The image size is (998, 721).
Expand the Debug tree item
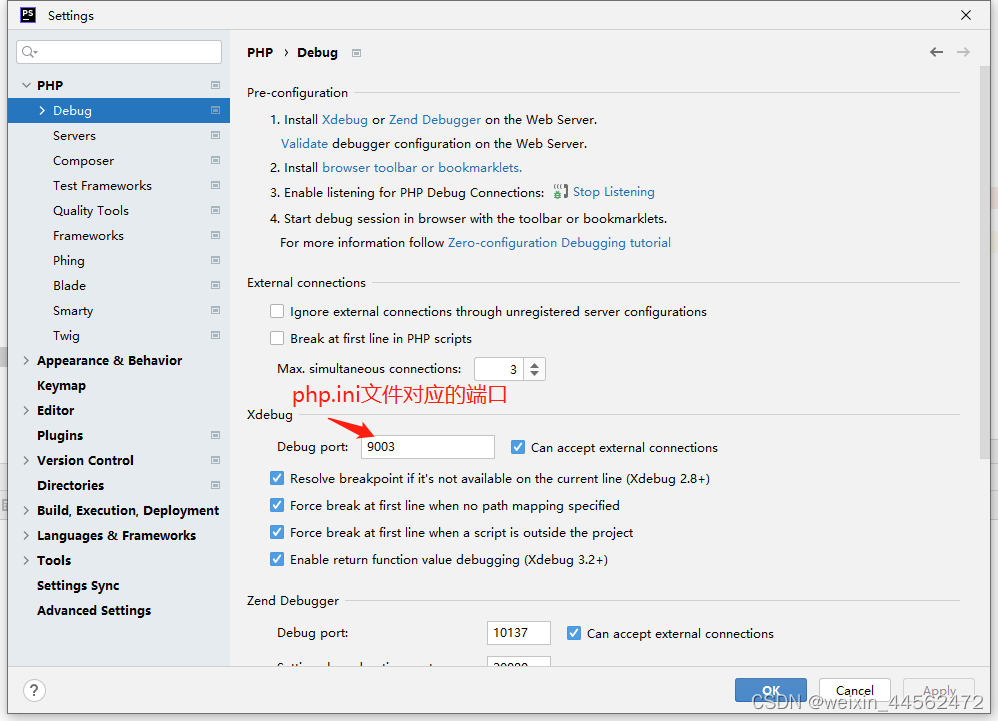tap(43, 110)
